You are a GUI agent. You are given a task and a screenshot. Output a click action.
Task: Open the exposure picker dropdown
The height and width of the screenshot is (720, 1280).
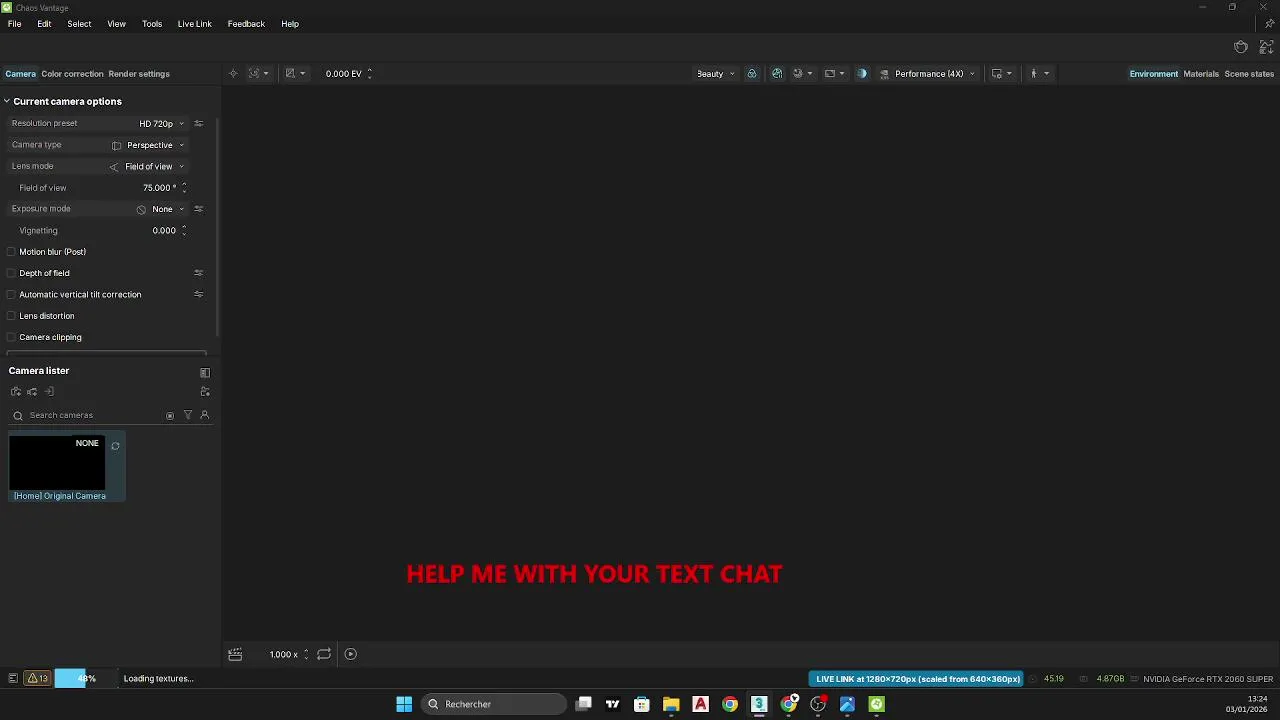coord(295,74)
